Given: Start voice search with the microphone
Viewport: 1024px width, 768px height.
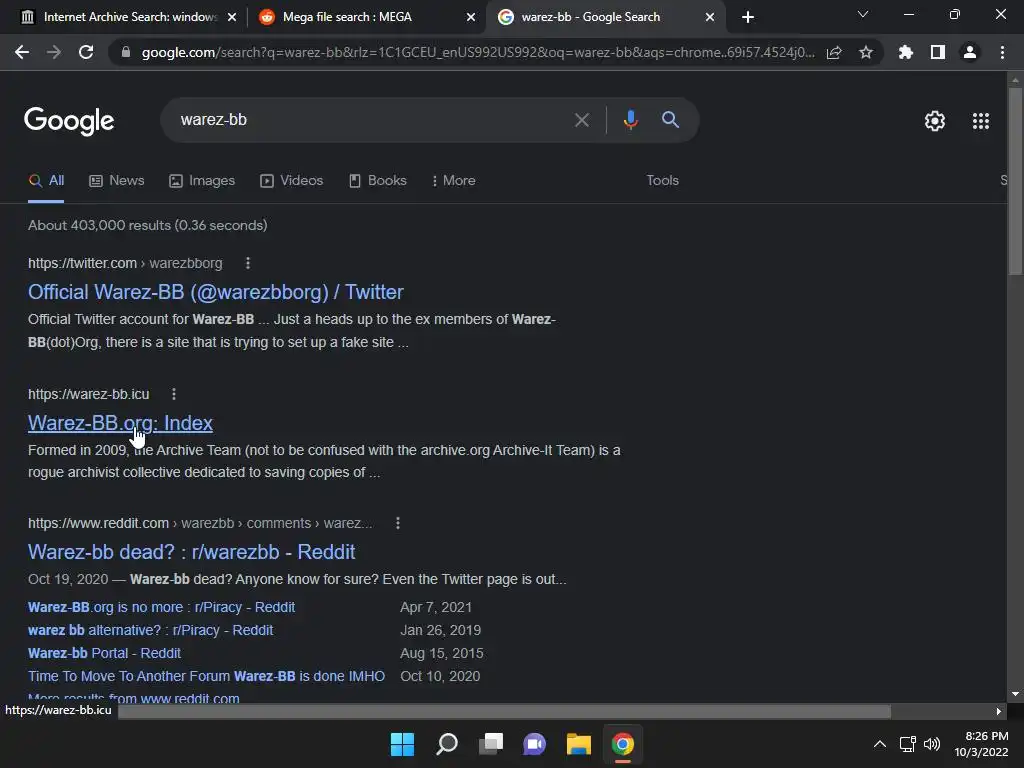Looking at the screenshot, I should click(630, 120).
